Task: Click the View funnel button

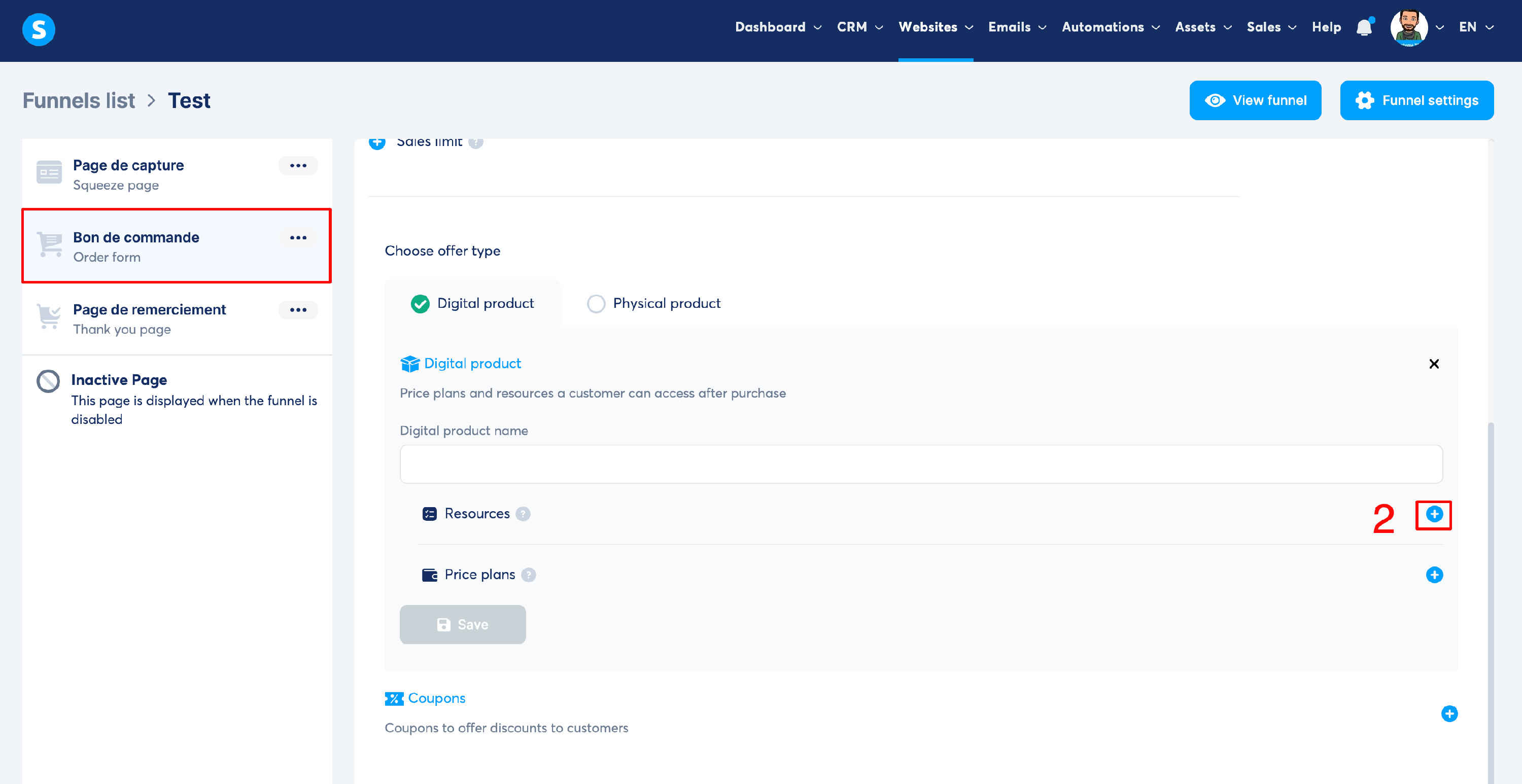Action: click(x=1255, y=100)
